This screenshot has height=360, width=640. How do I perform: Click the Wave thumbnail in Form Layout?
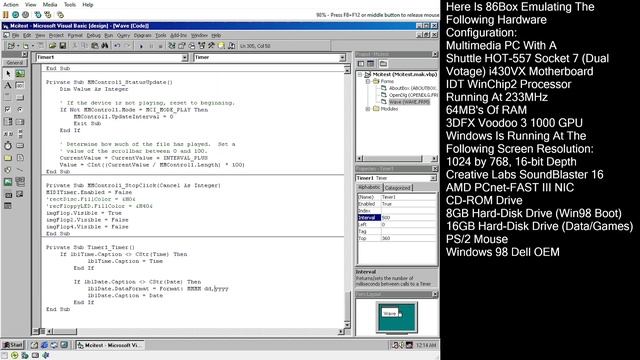click(x=391, y=313)
